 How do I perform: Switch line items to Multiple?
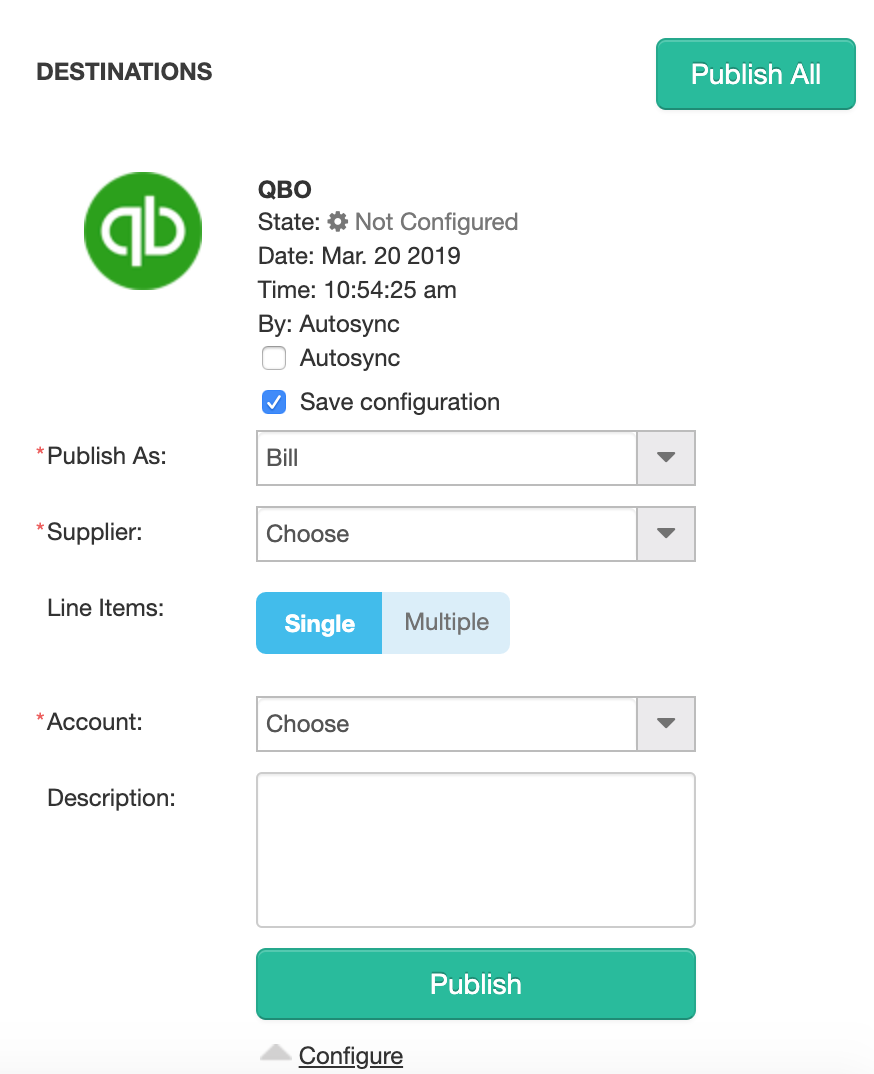pos(446,623)
